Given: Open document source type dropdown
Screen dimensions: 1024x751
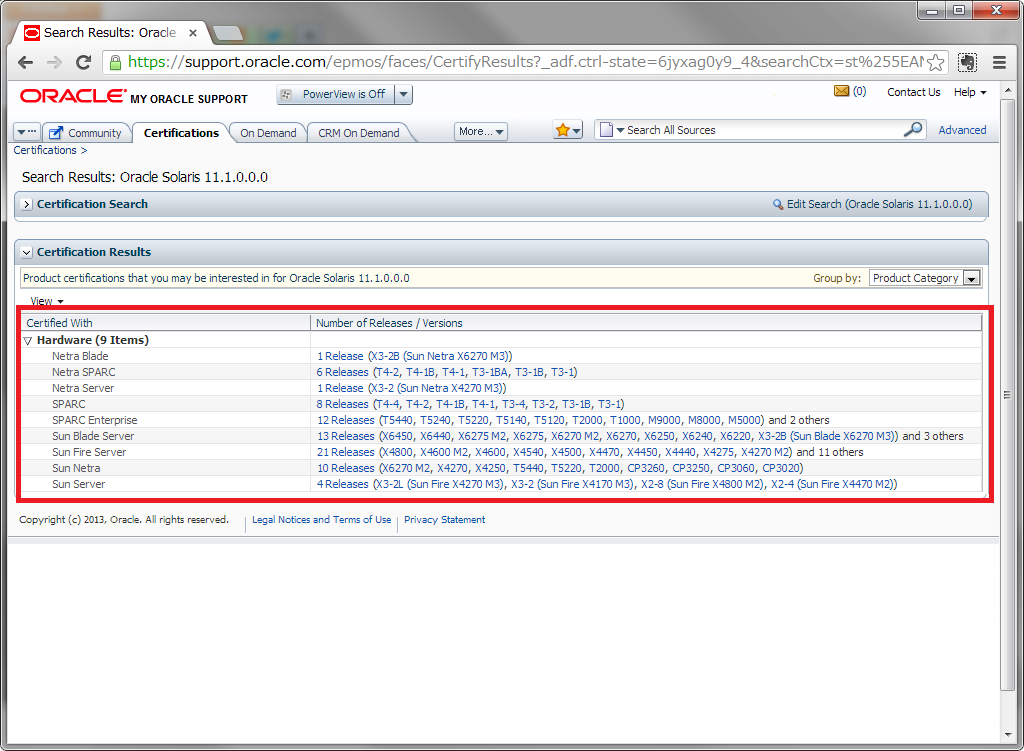Looking at the screenshot, I should 612,130.
